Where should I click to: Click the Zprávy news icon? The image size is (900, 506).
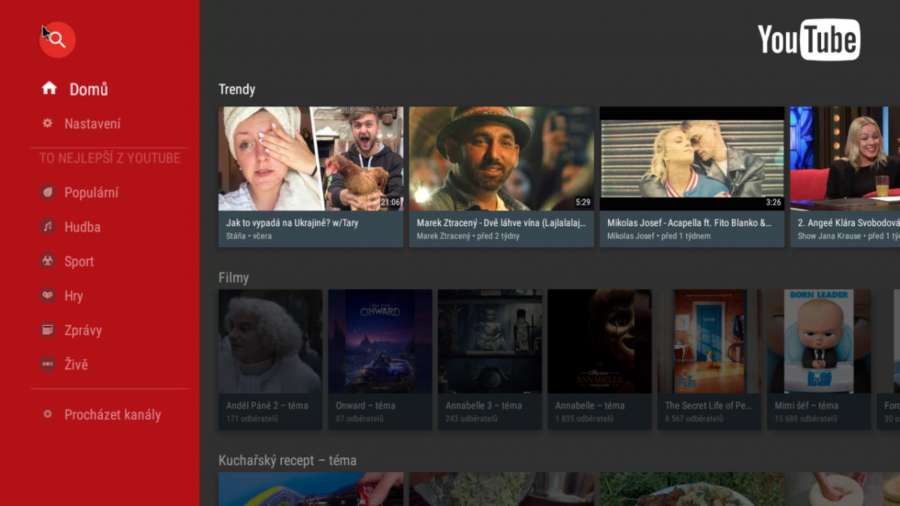[x=48, y=330]
